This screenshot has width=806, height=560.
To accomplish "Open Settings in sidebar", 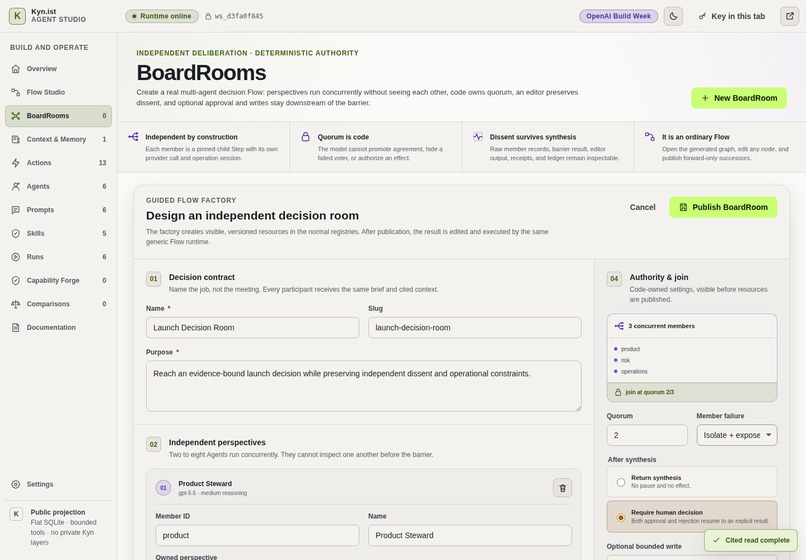I will pyautogui.click(x=58, y=484).
